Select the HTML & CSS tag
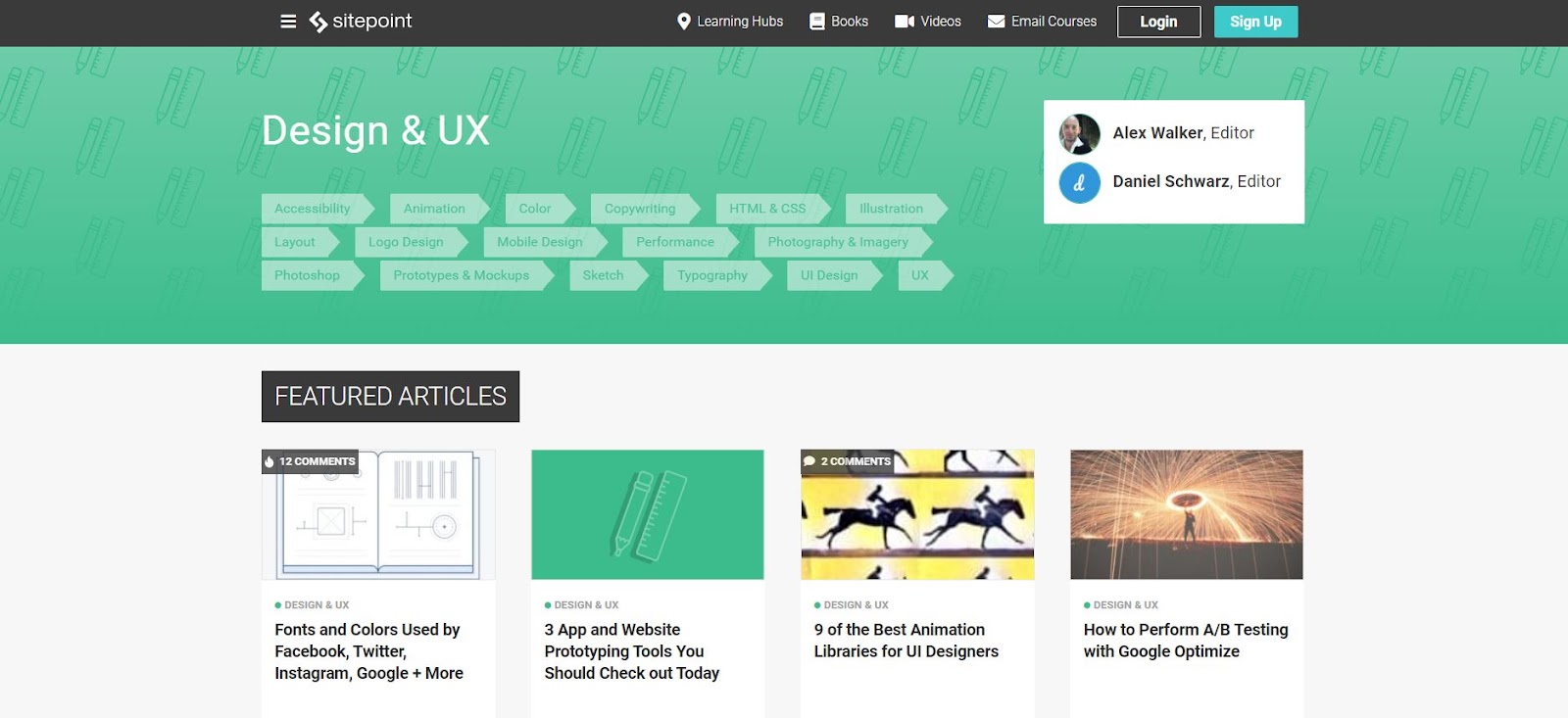Screen dimensions: 1568x718 (x=772, y=209)
